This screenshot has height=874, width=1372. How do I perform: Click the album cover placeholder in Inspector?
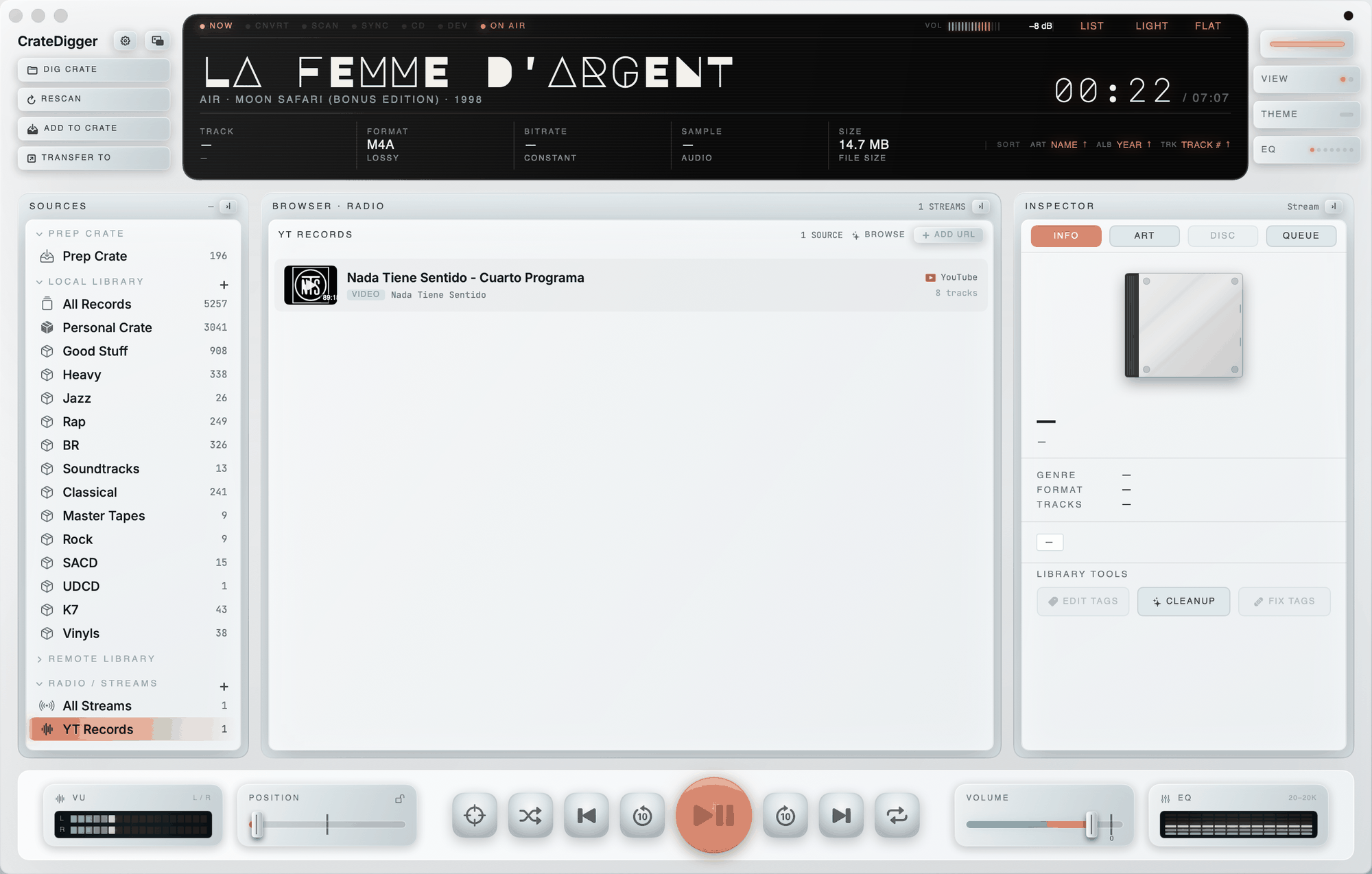[1183, 325]
